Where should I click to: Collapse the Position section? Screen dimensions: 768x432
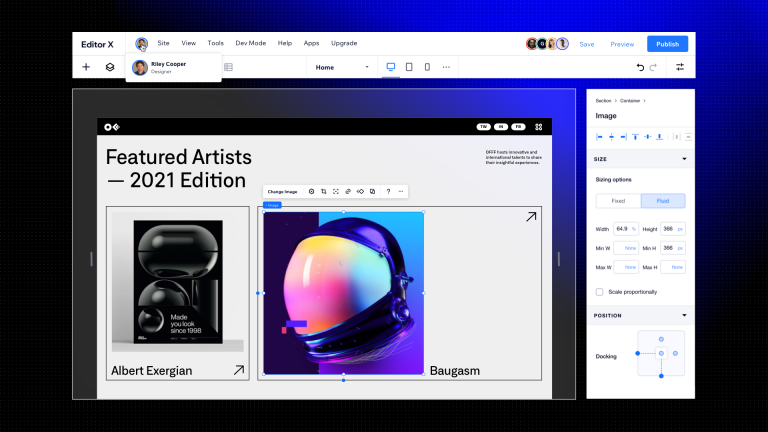coord(684,315)
